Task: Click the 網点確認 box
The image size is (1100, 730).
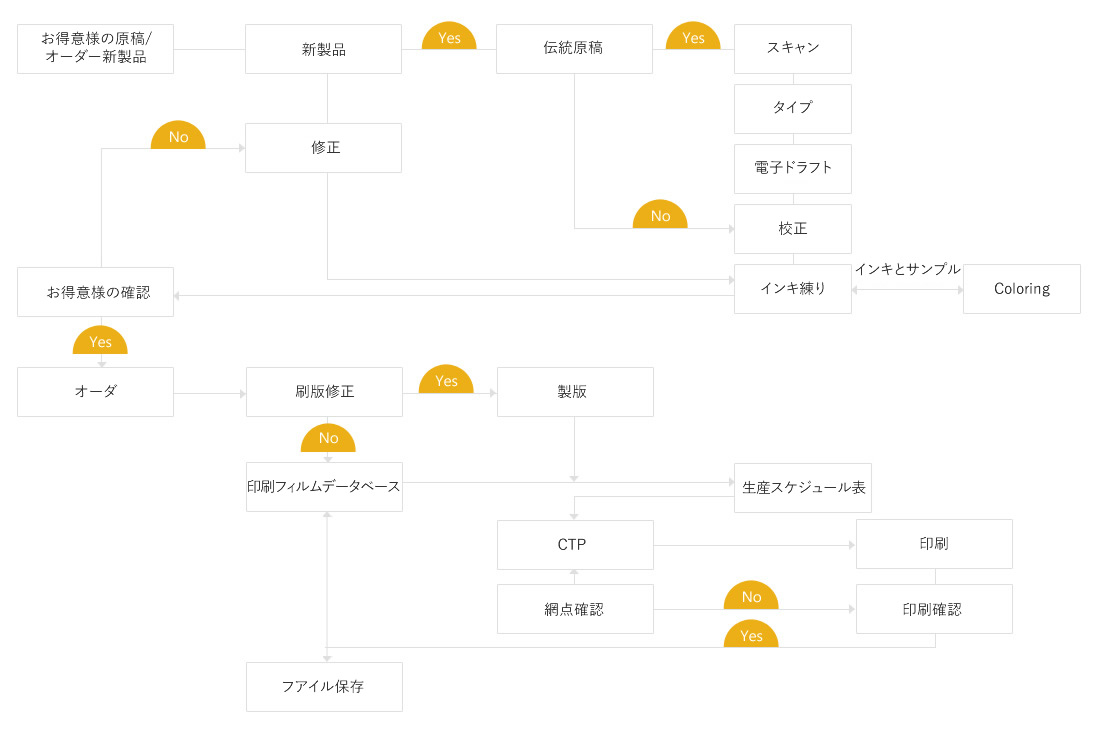Action: (x=574, y=609)
